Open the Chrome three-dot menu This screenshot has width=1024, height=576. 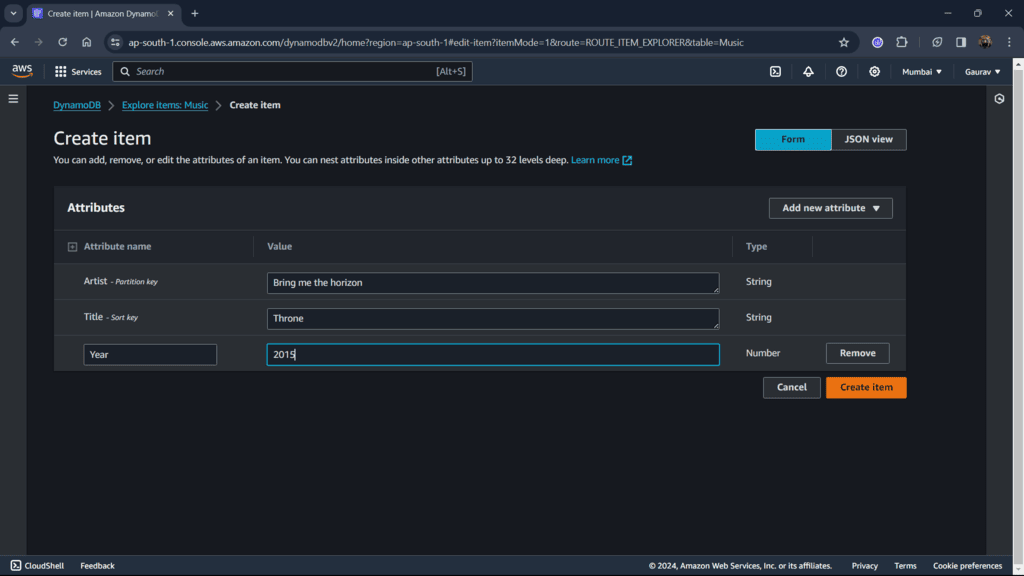pos(1009,42)
